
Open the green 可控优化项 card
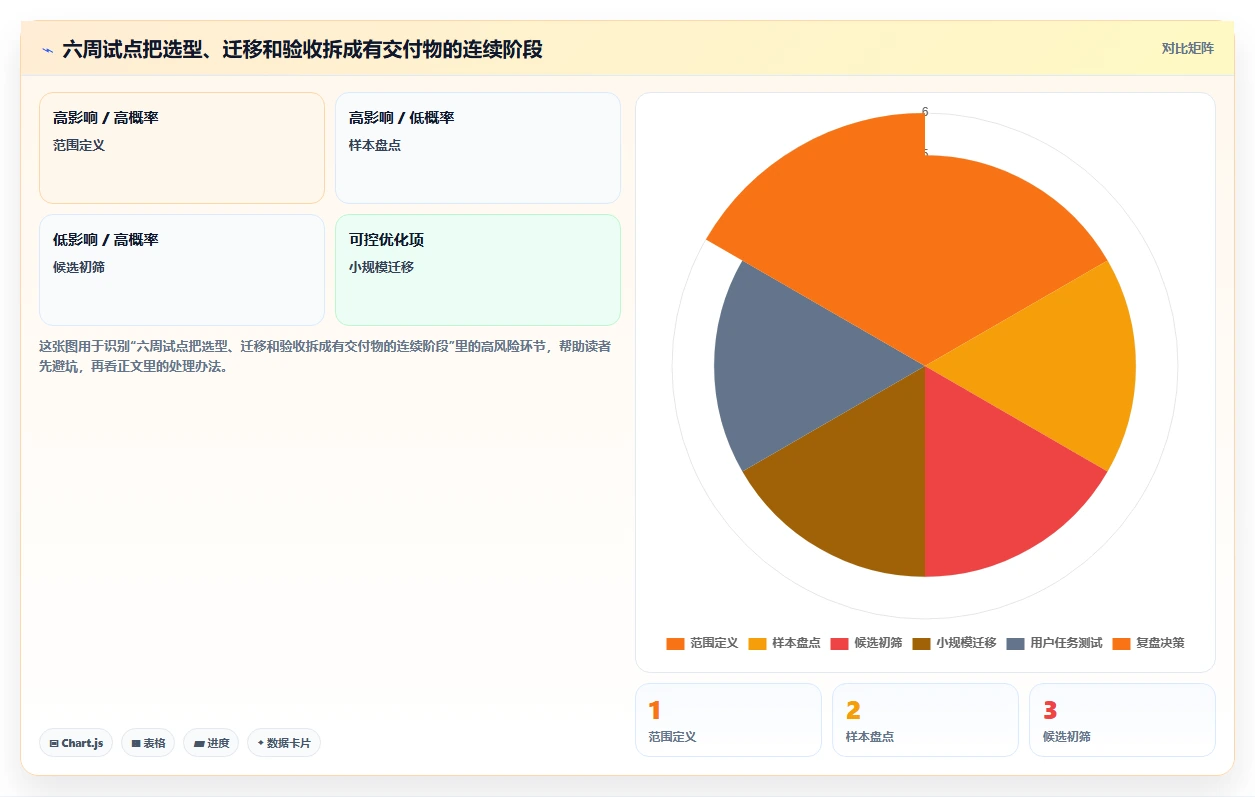[x=478, y=270]
